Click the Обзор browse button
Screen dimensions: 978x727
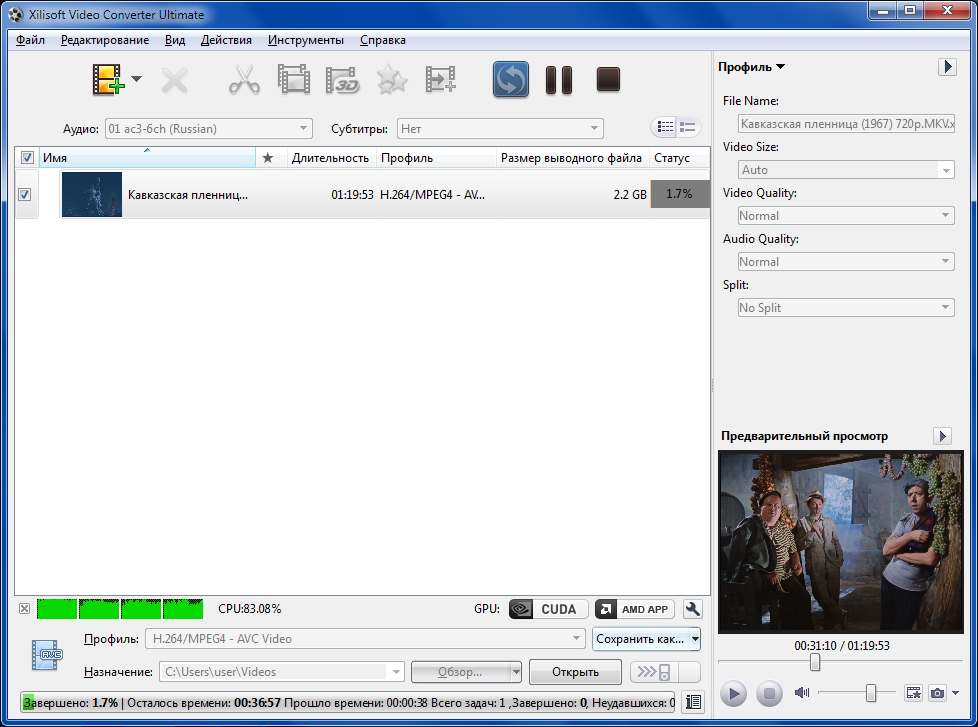[460, 672]
